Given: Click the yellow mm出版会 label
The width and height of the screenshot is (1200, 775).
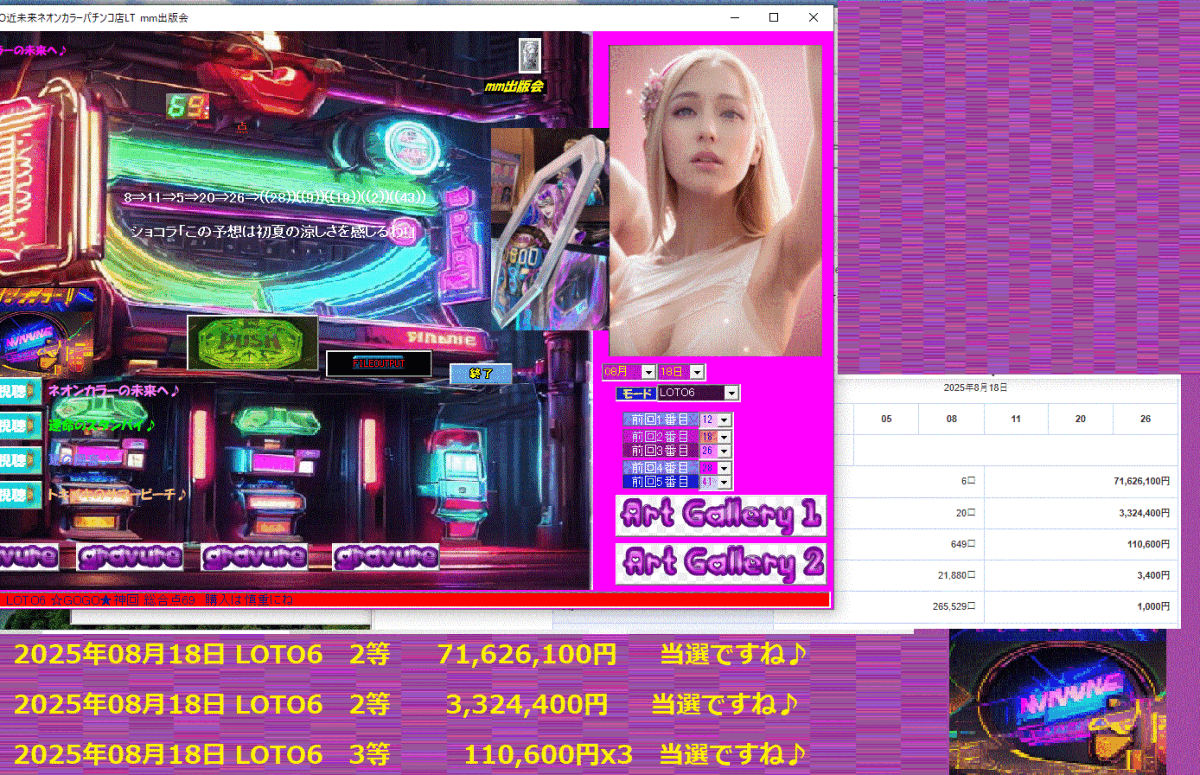Looking at the screenshot, I should 514,87.
